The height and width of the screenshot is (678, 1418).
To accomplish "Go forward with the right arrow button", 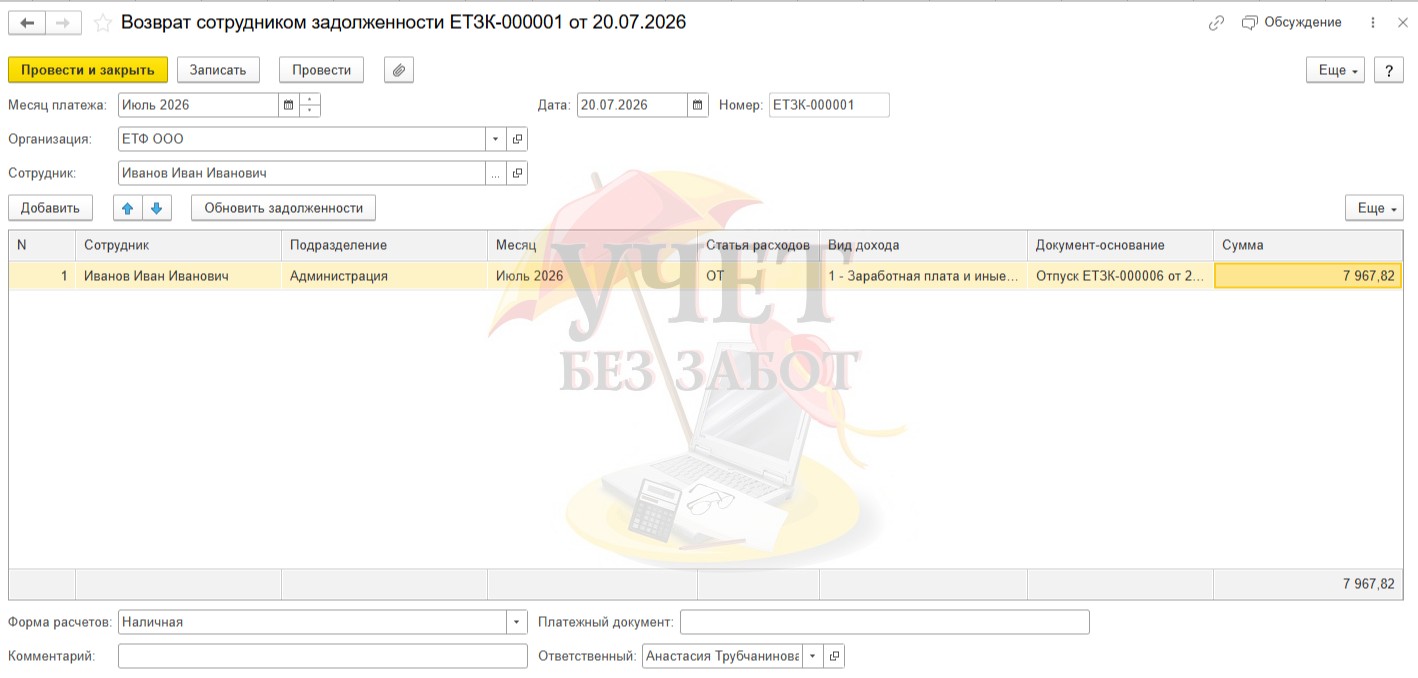I will [x=63, y=22].
